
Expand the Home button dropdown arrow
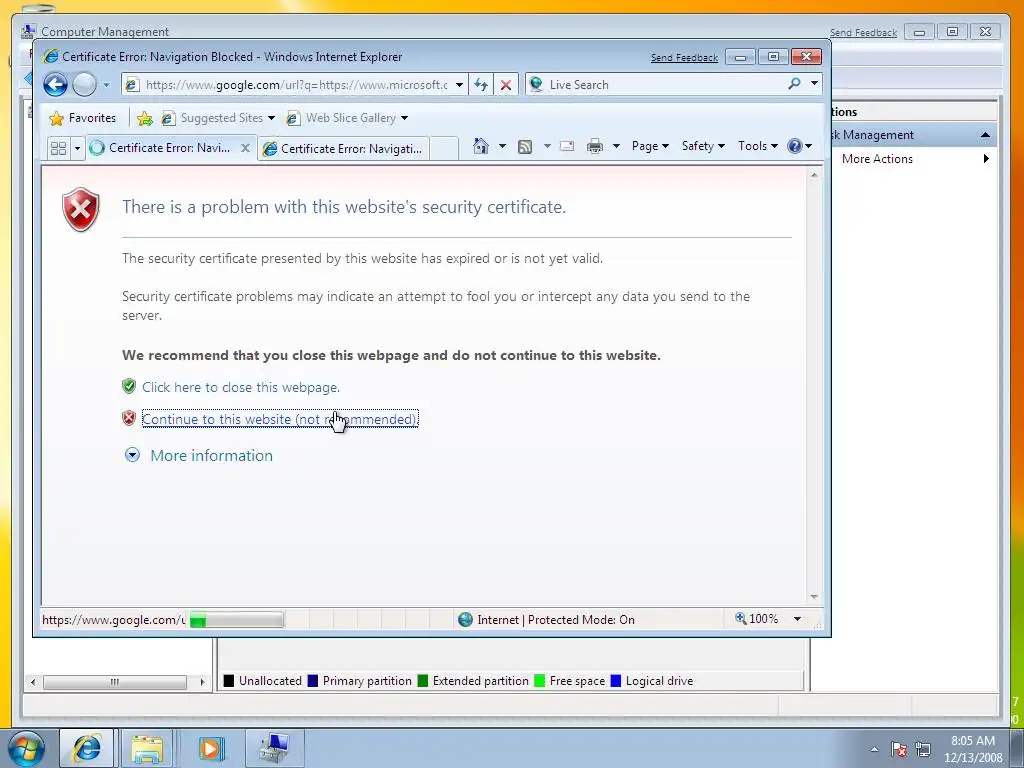click(502, 146)
